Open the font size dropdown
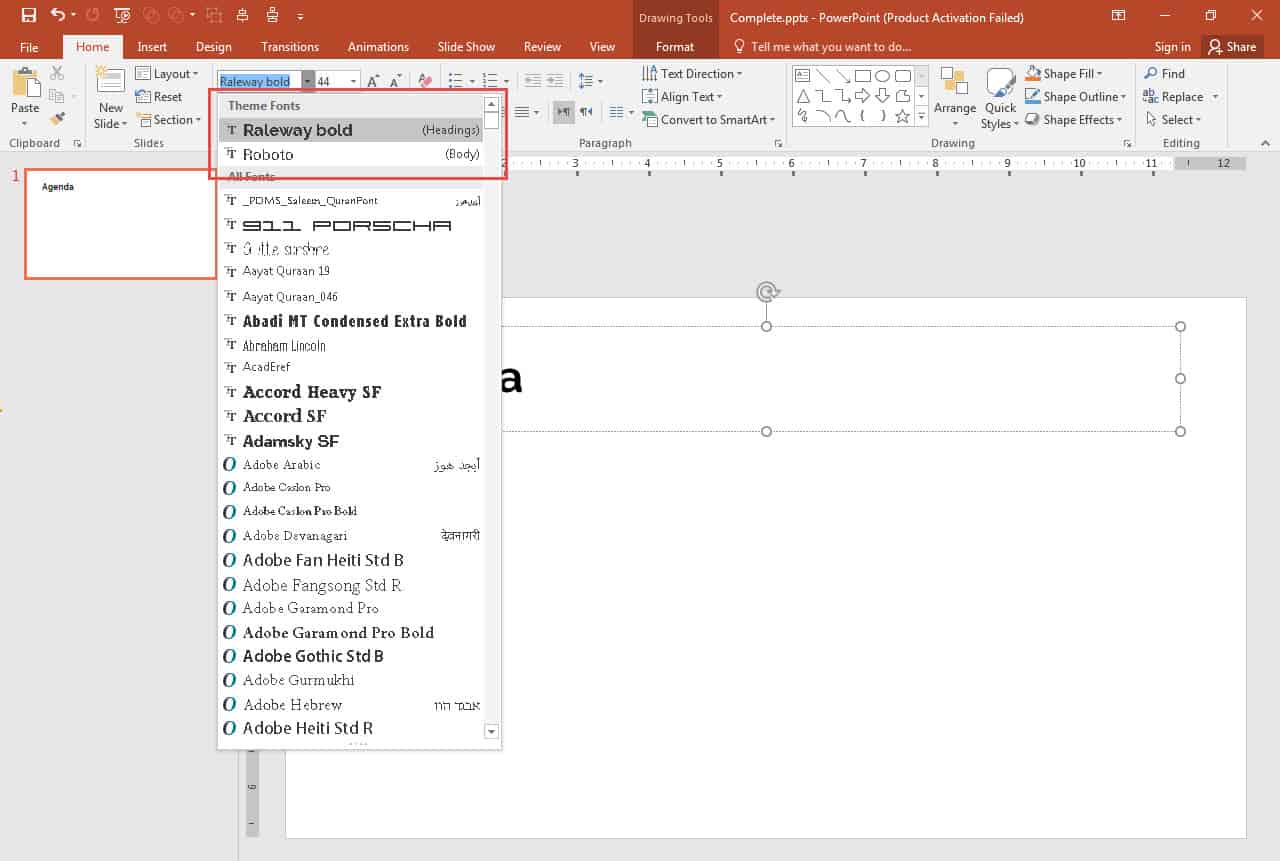The image size is (1280, 861). point(352,79)
